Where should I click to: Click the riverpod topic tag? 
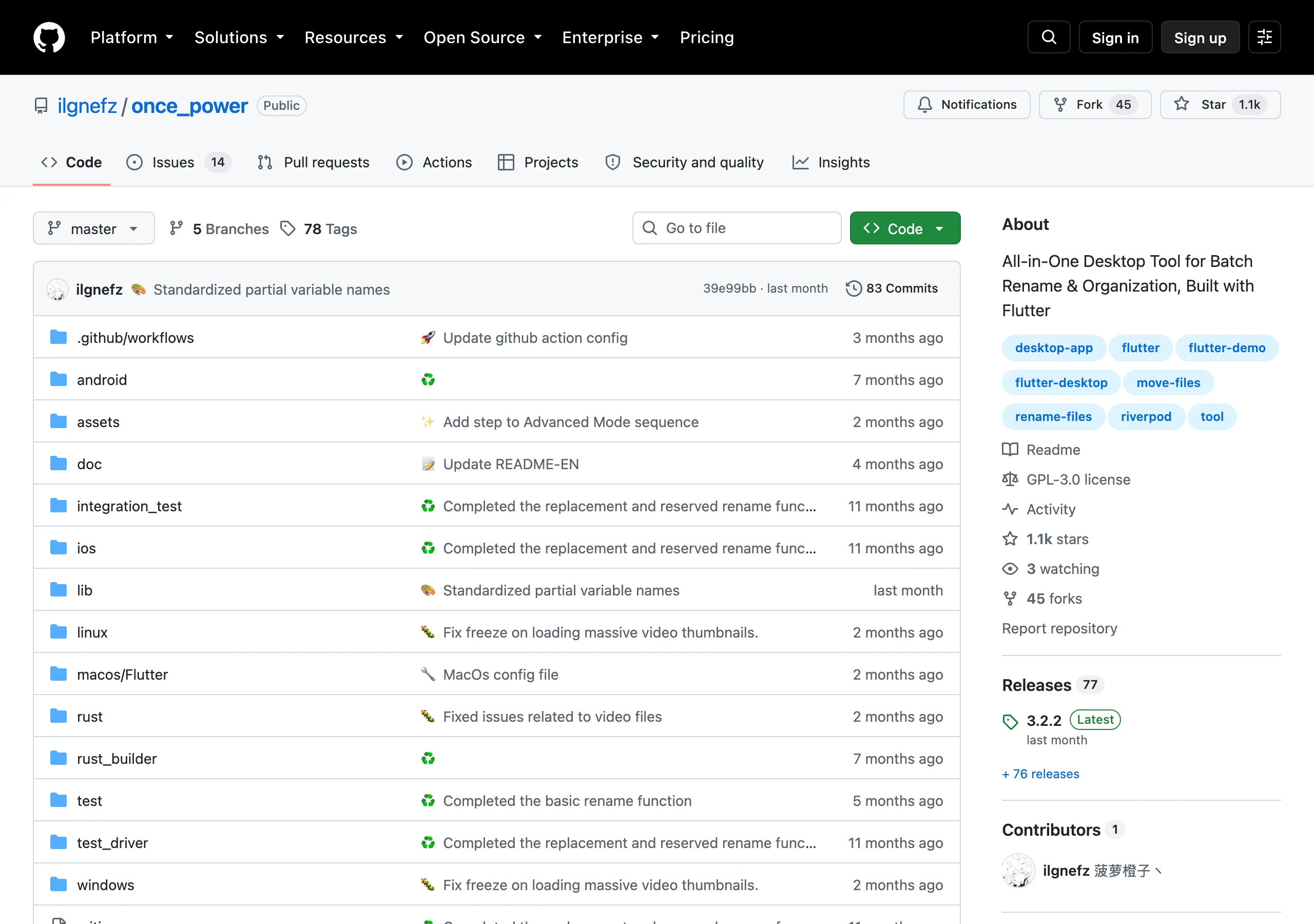click(1146, 417)
